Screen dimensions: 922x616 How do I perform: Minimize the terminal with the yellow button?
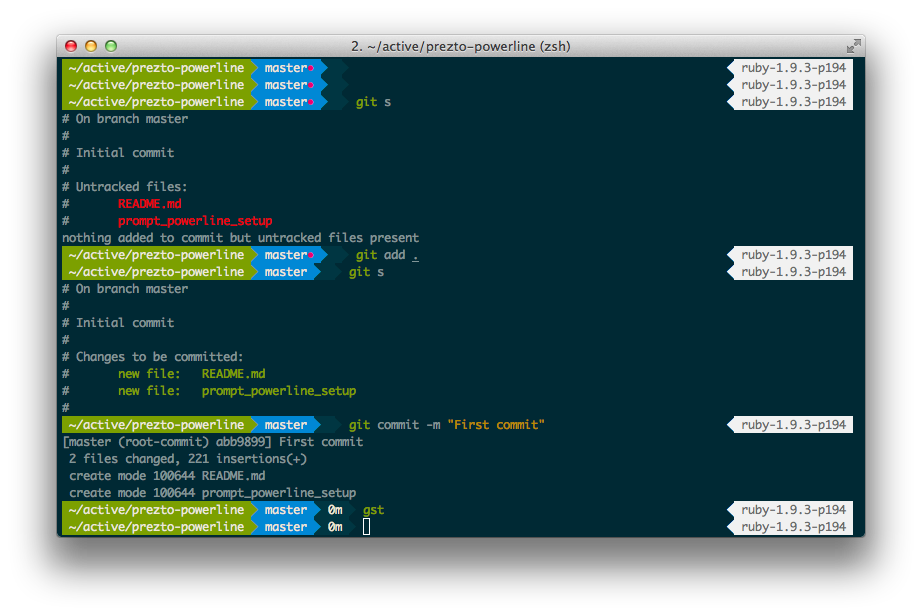pyautogui.click(x=91, y=46)
